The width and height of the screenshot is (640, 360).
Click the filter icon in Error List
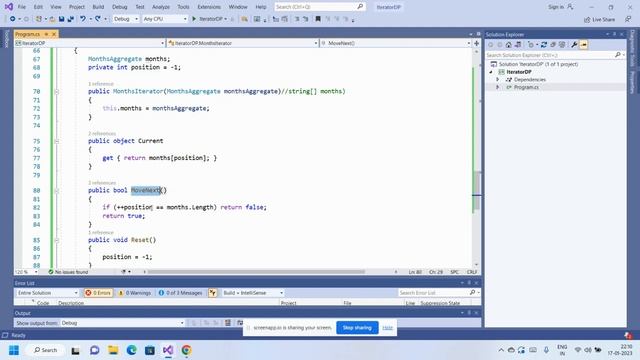tap(213, 293)
